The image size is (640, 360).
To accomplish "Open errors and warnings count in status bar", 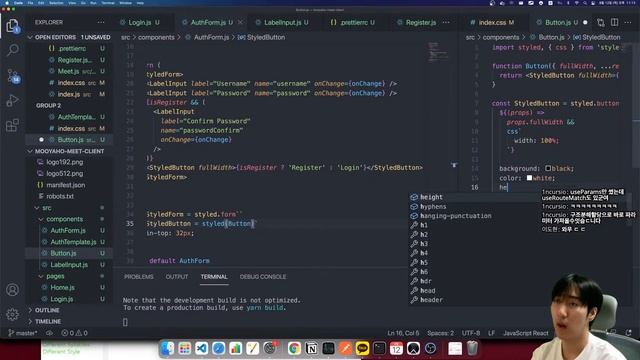I will click(x=74, y=333).
